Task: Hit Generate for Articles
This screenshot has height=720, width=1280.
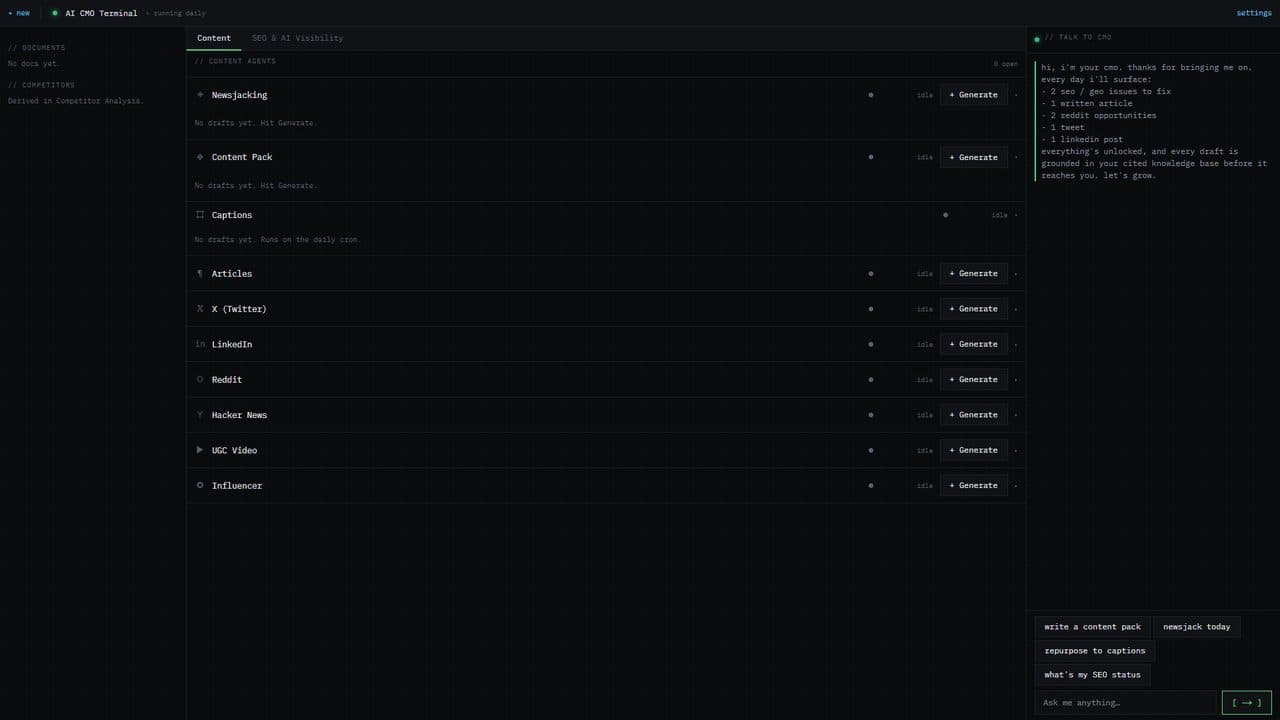Action: [x=973, y=273]
